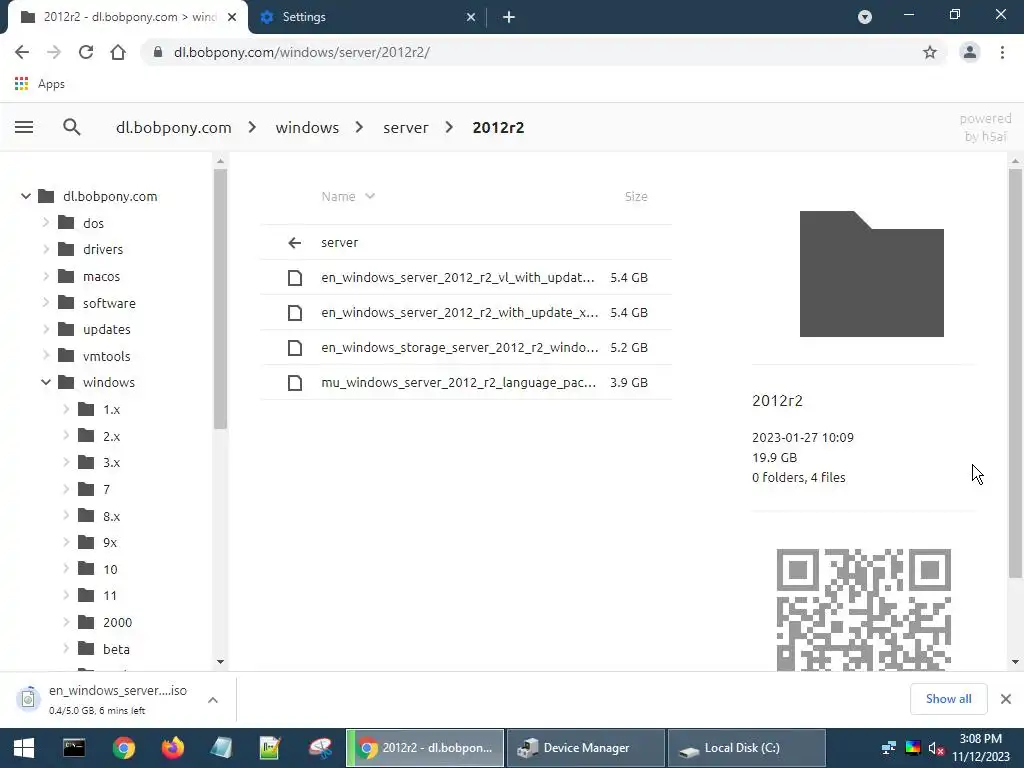Click the file icon for mu_windows_server language pack
This screenshot has height=768, width=1024.
pos(295,383)
